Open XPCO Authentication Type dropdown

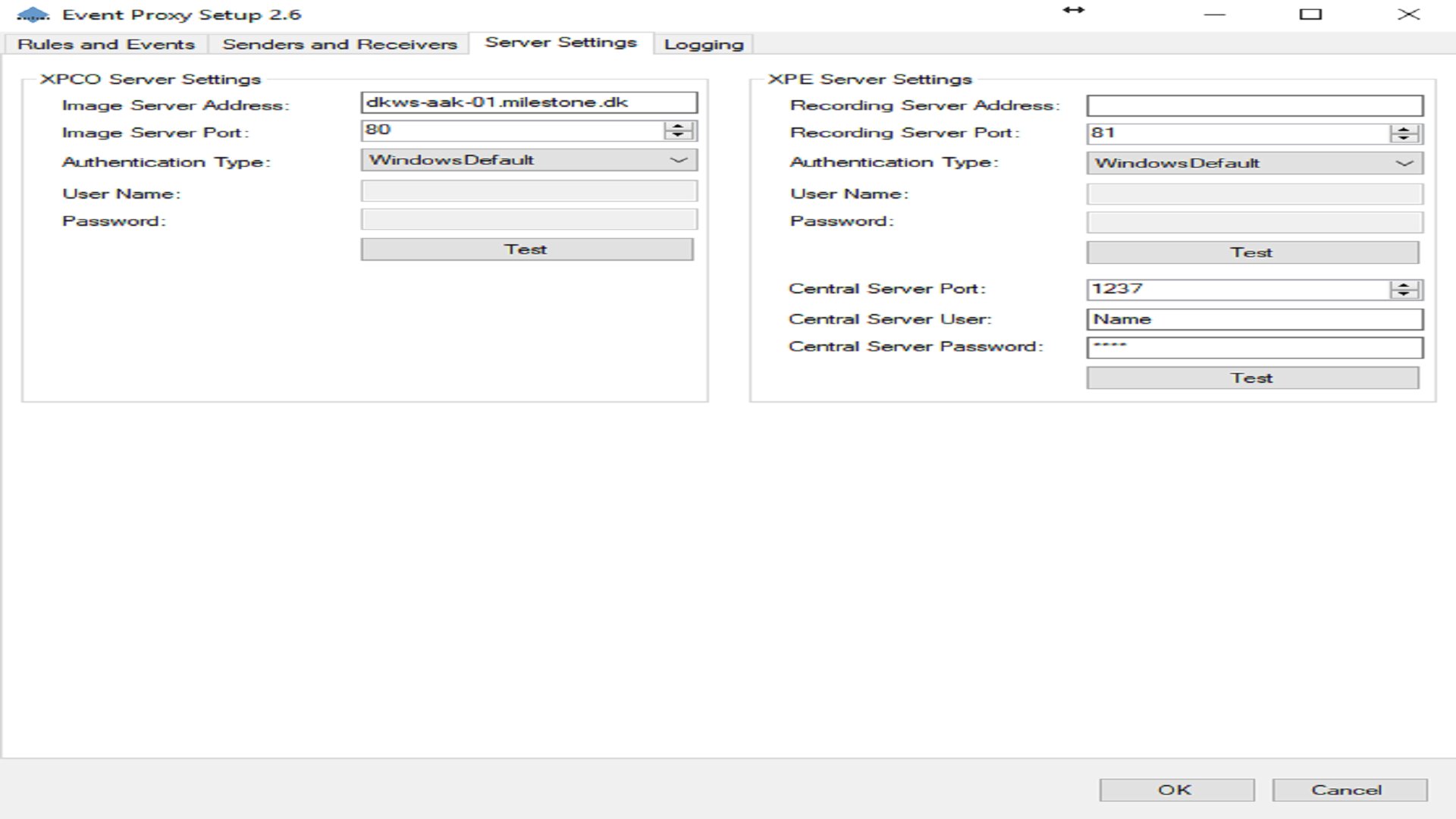[x=529, y=160]
